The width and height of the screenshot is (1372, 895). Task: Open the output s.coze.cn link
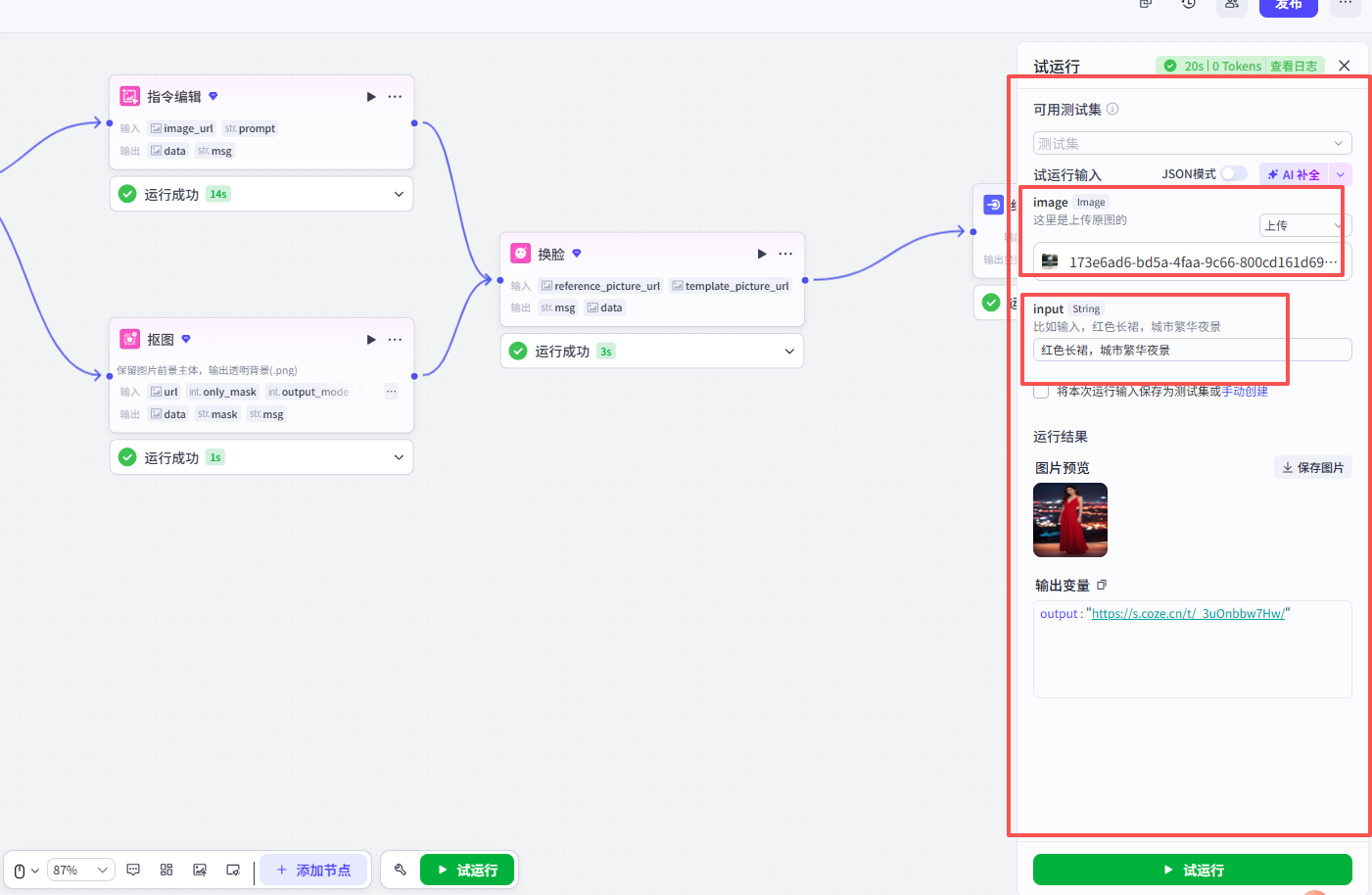pos(1188,614)
